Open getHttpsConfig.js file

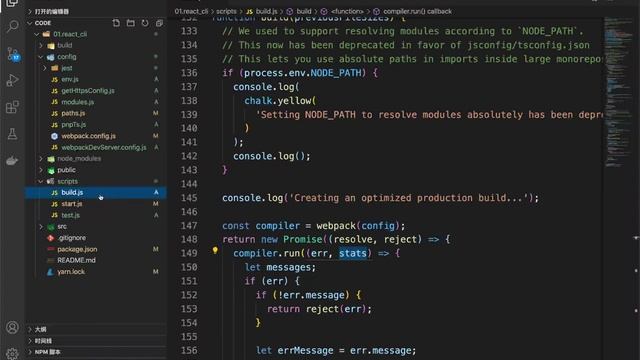click(x=96, y=91)
